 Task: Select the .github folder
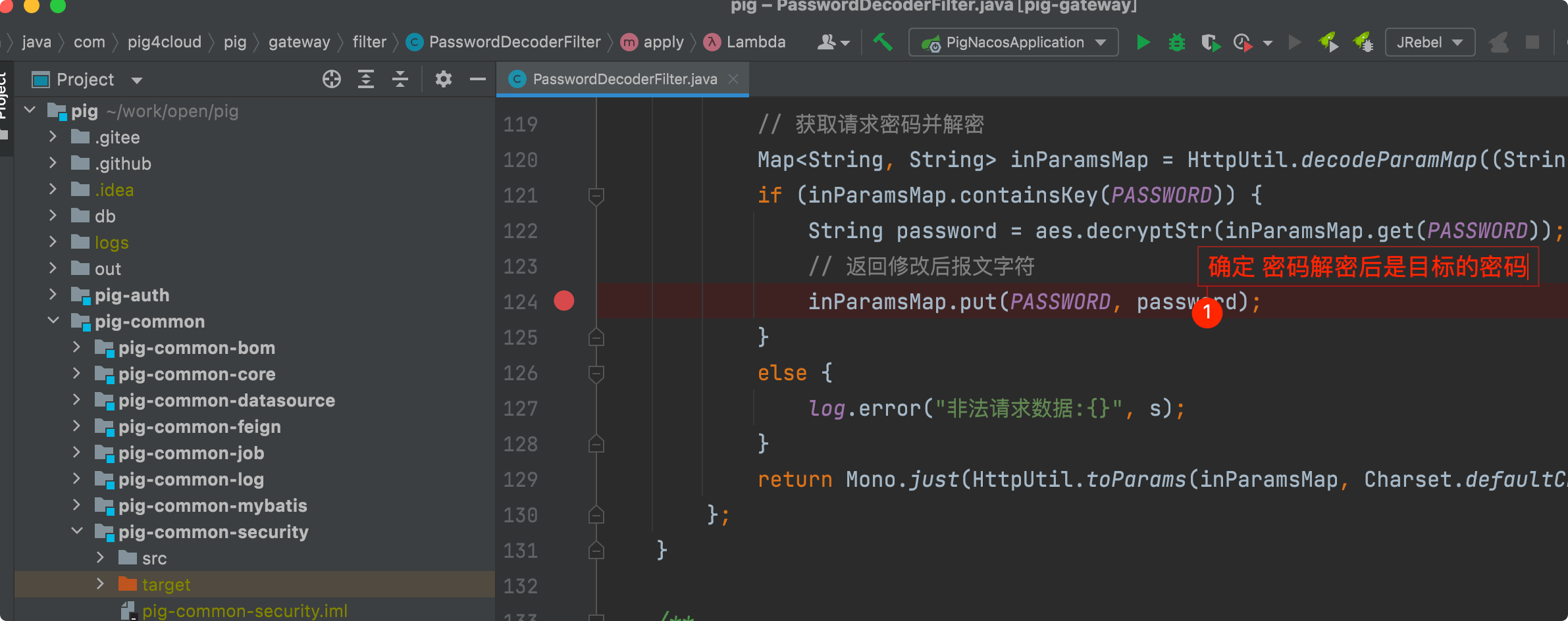point(123,164)
